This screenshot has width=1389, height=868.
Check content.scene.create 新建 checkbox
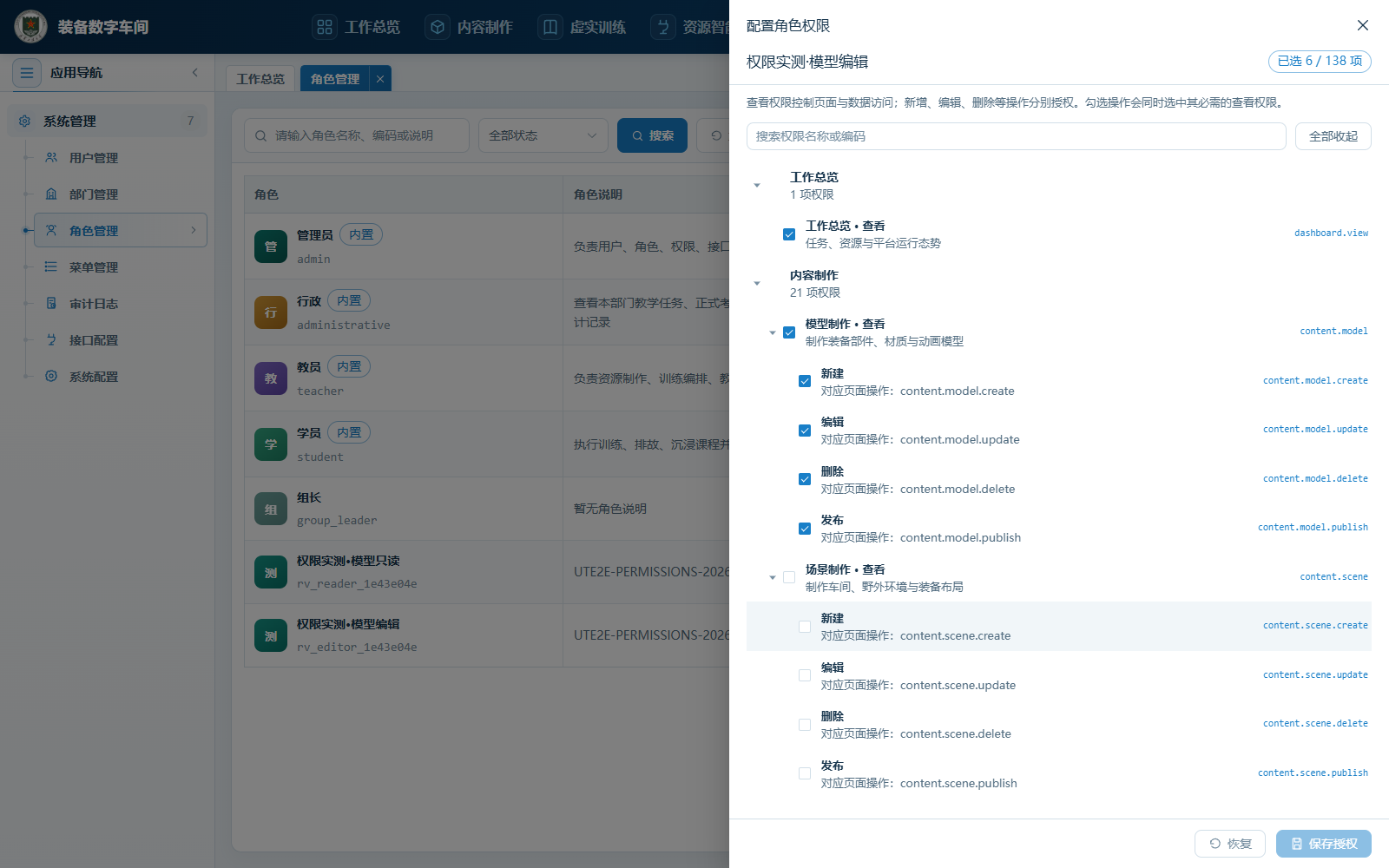pos(805,627)
